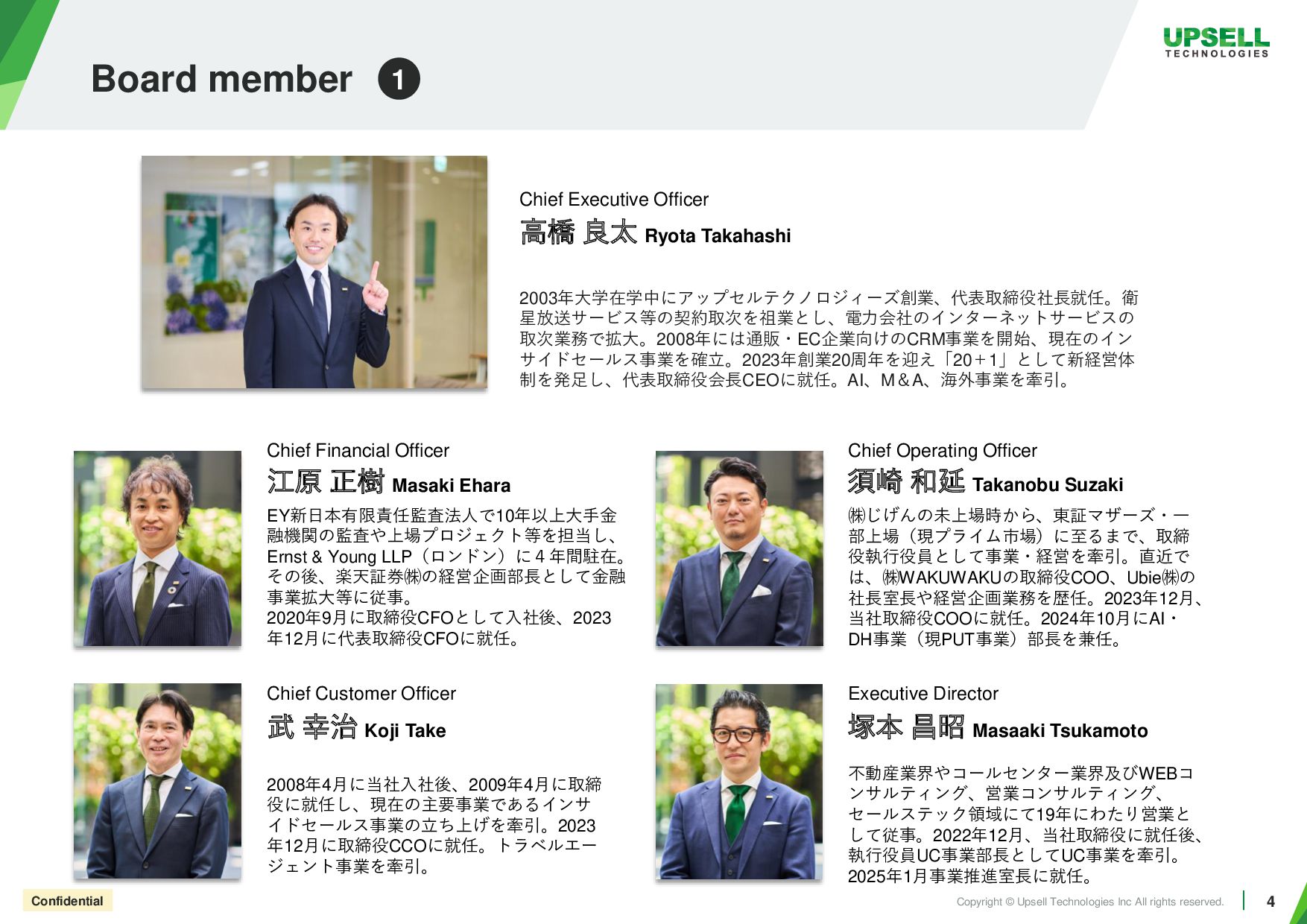Select Takanobu Suzaki's portrait photo
The image size is (1307, 924).
(739, 548)
